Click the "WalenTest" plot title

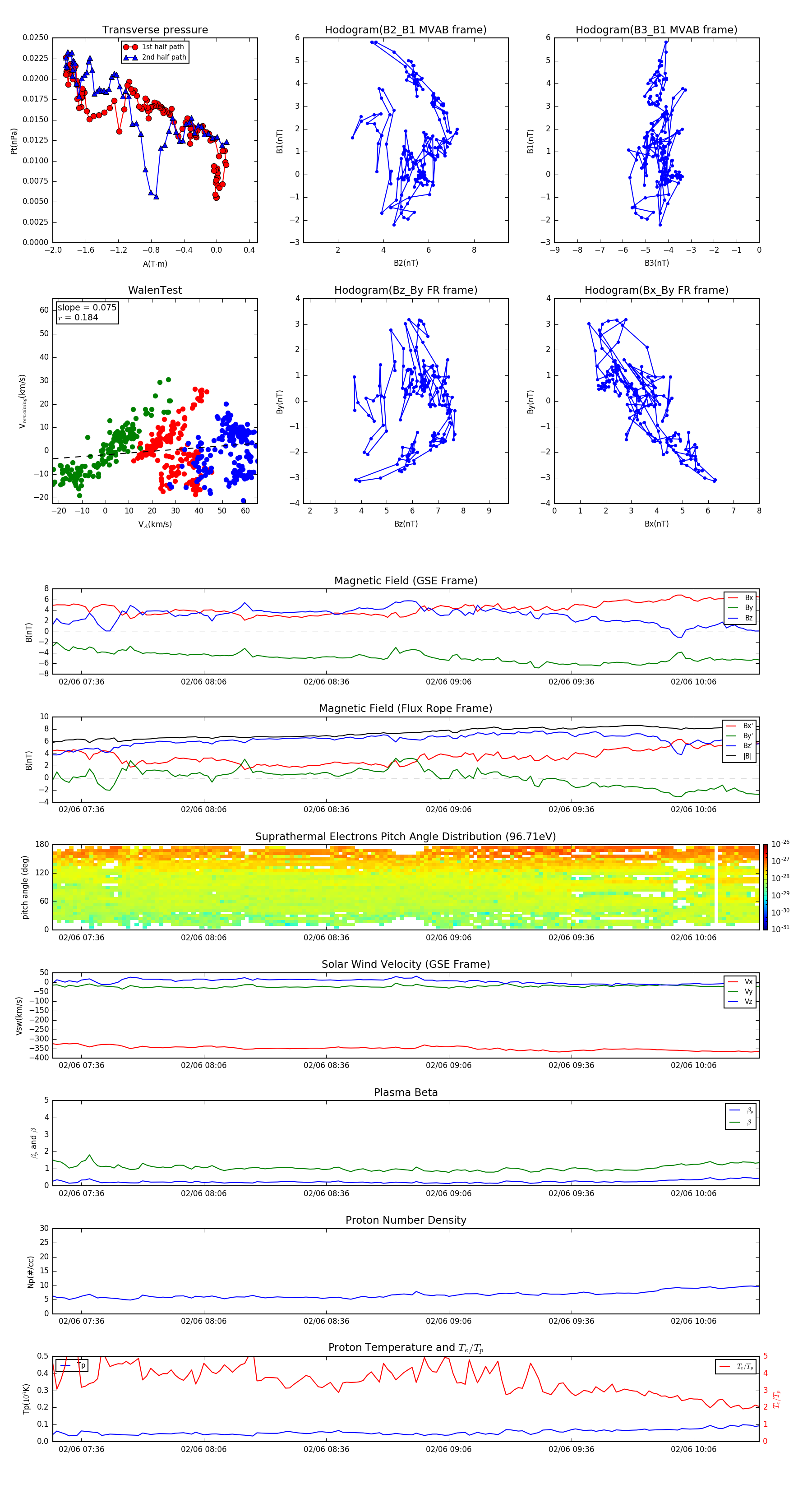pos(155,290)
